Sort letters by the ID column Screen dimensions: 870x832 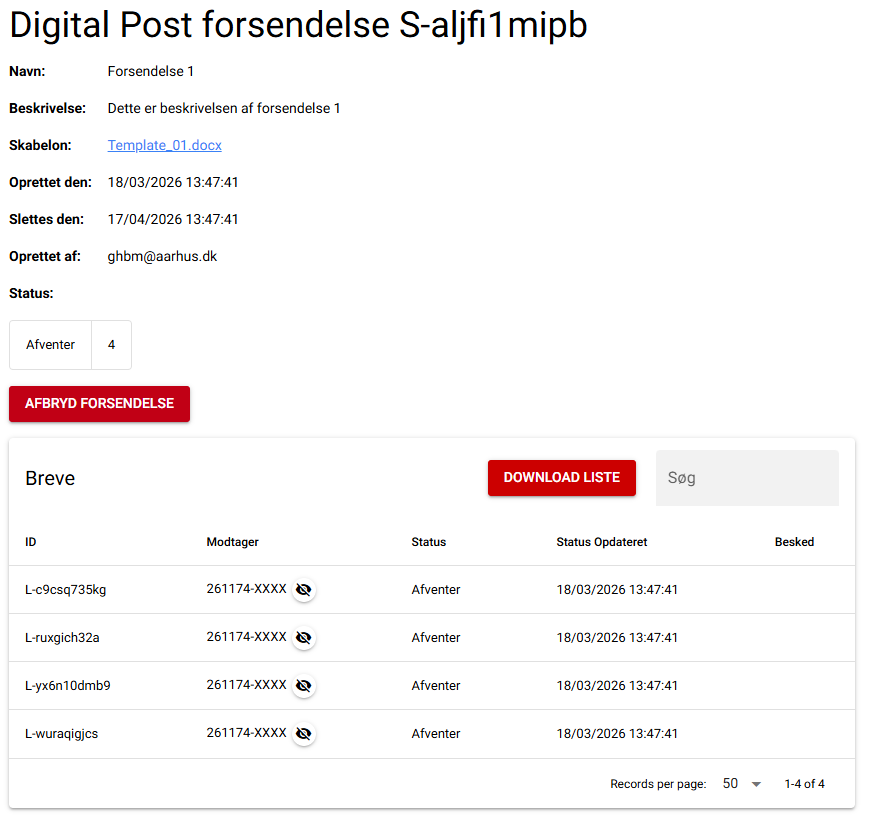click(x=30, y=542)
